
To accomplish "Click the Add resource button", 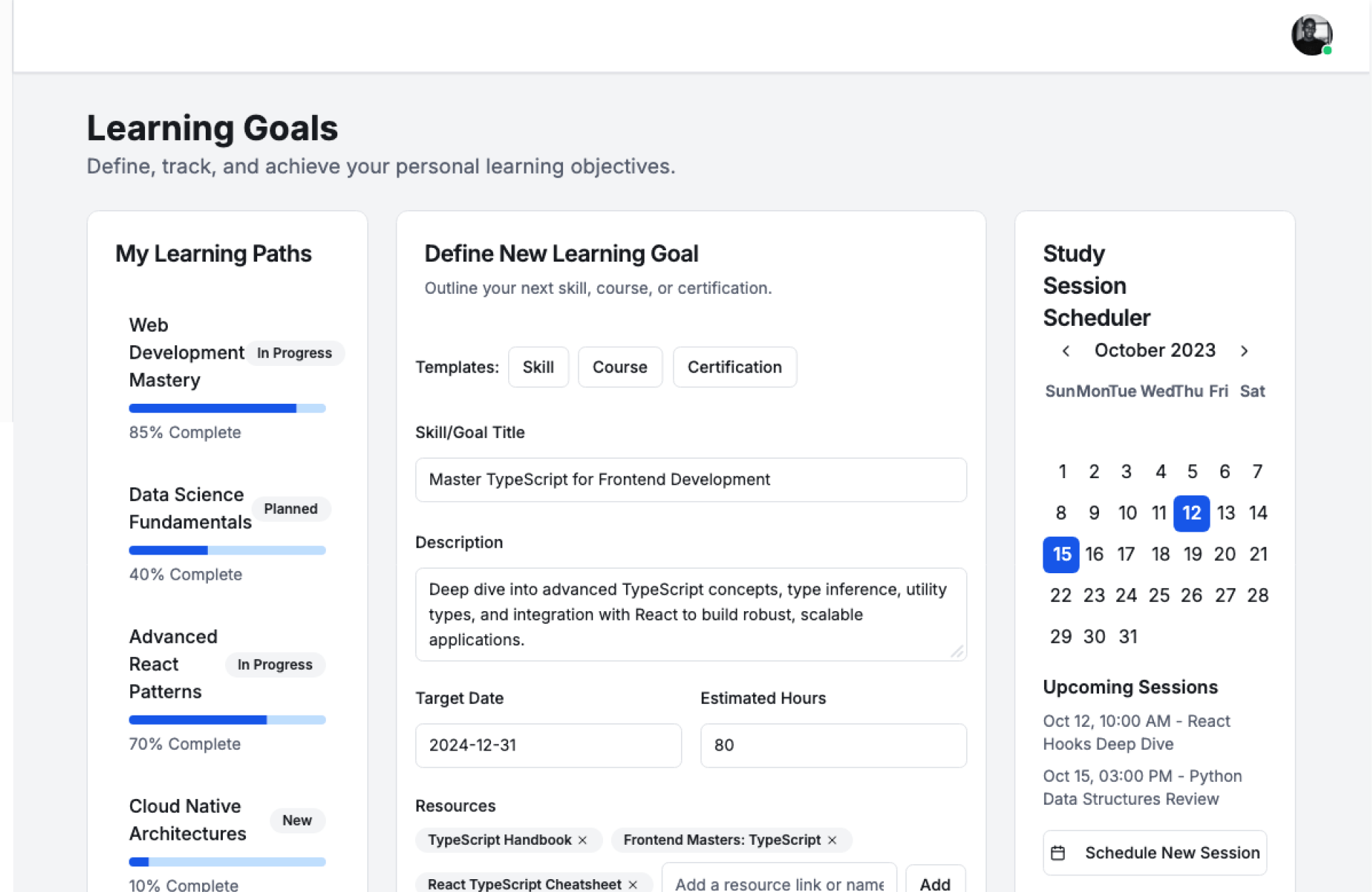I will pyautogui.click(x=935, y=883).
